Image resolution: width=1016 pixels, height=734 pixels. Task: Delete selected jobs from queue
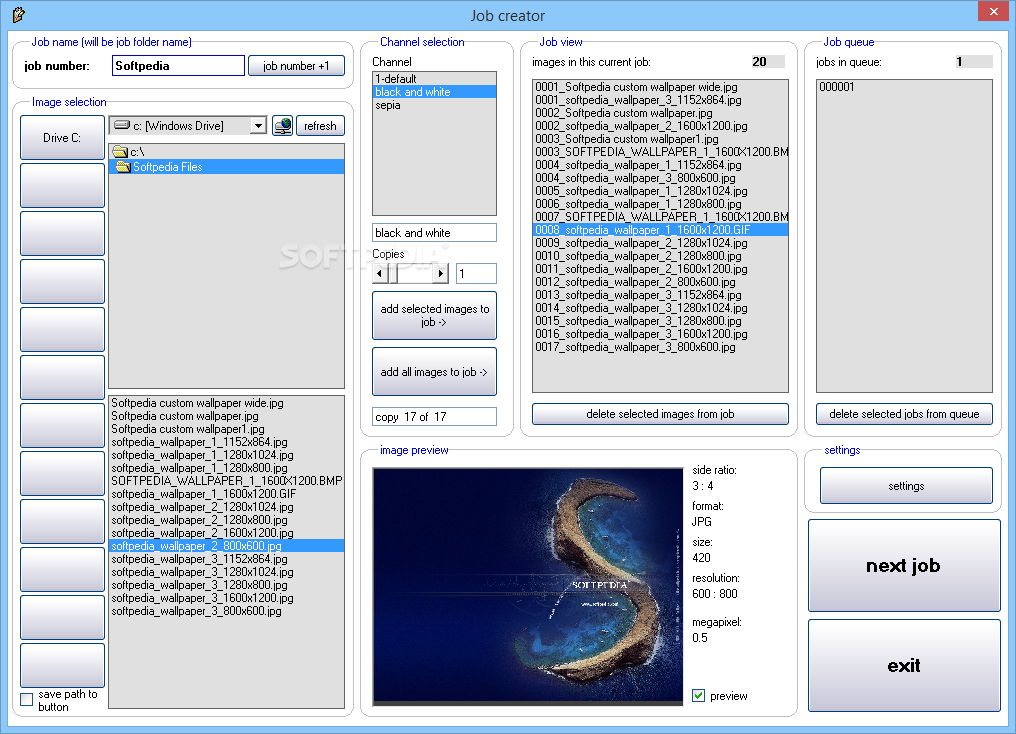coord(904,414)
